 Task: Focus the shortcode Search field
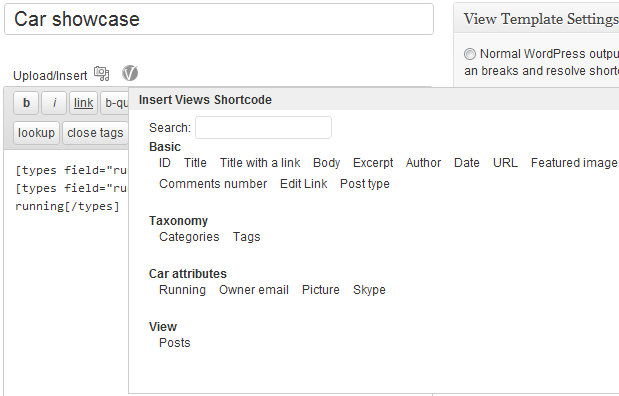[263, 128]
